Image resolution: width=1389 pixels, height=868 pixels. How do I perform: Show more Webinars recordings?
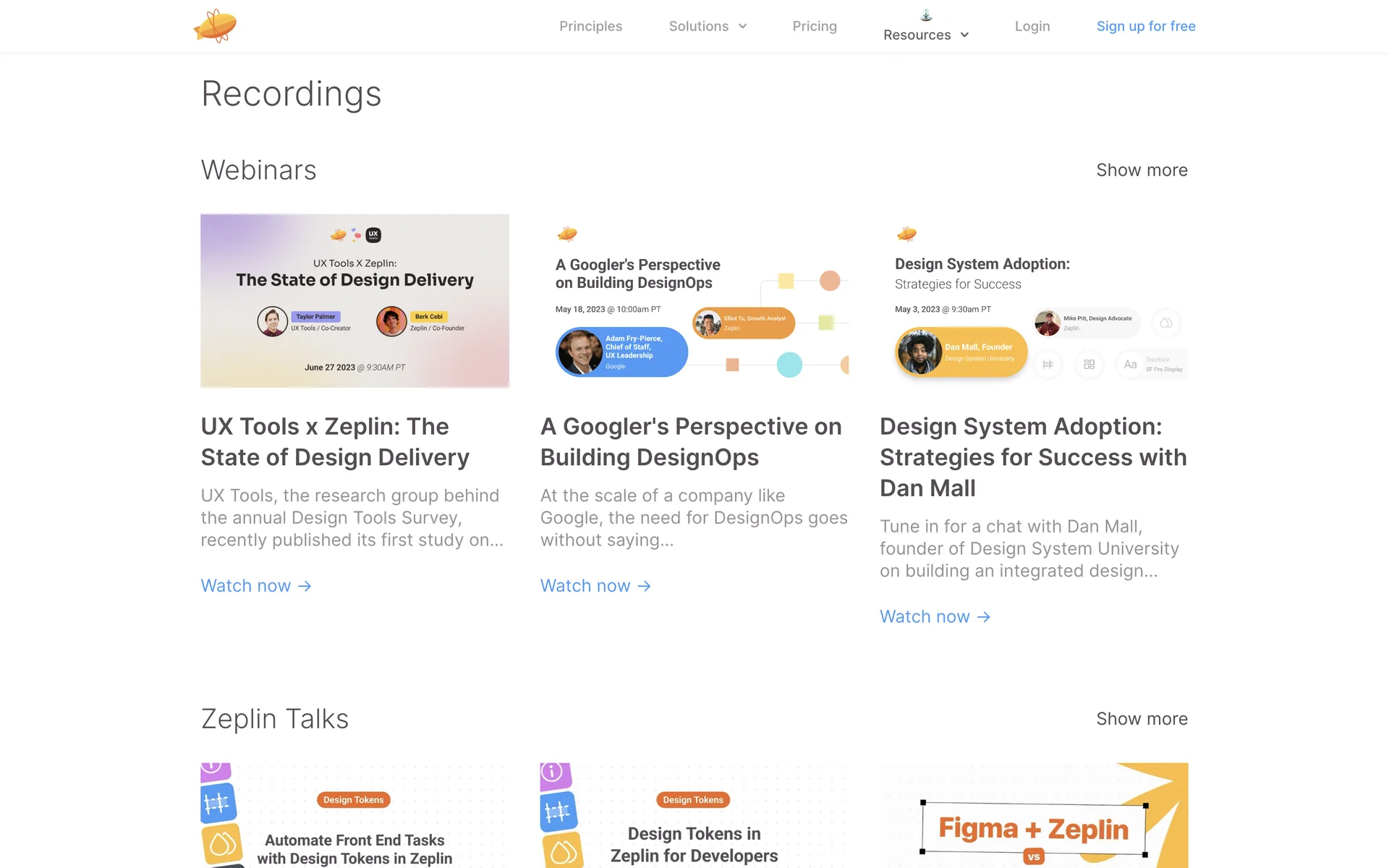(x=1142, y=170)
